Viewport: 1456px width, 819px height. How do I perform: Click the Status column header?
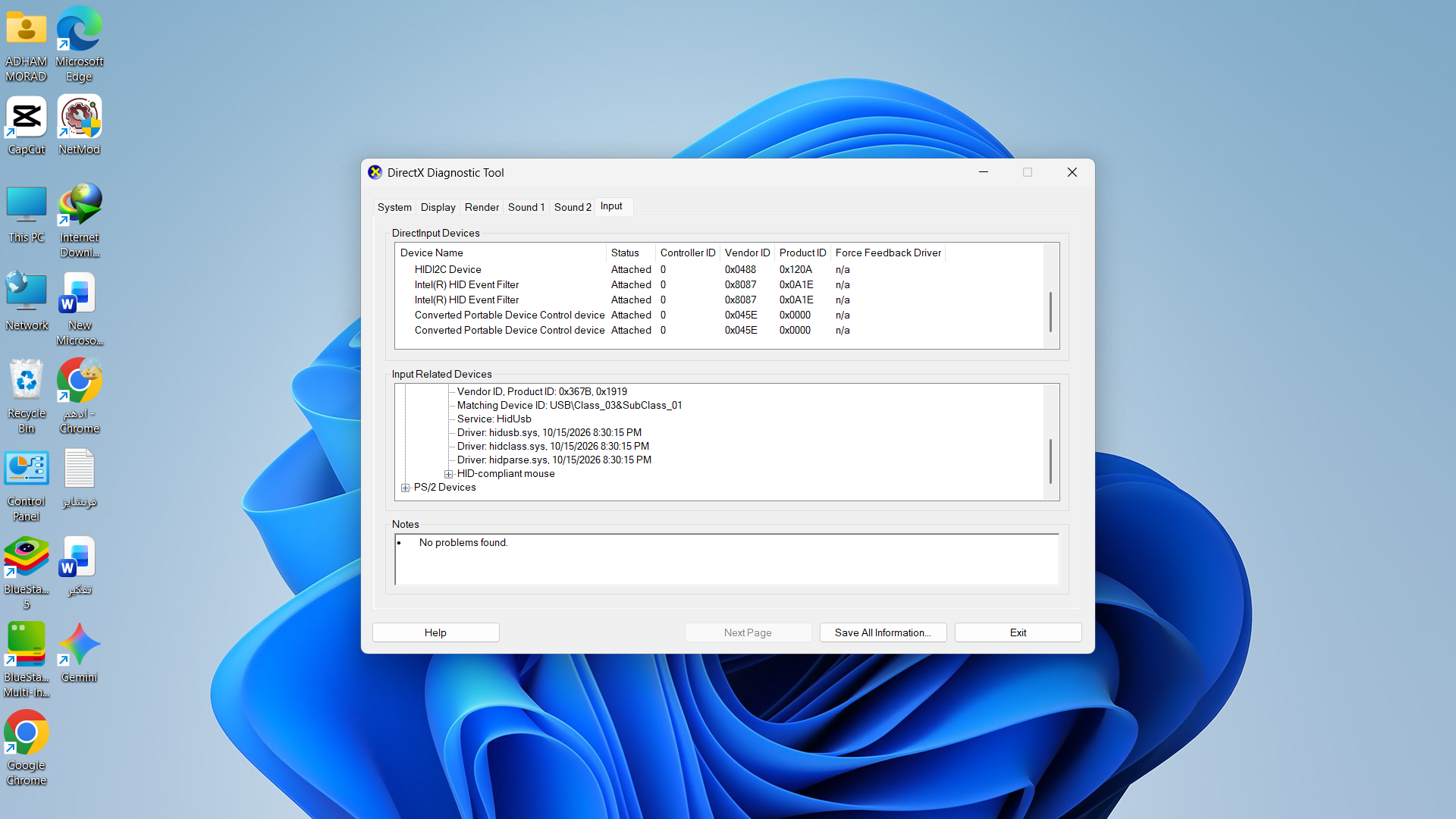pyautogui.click(x=630, y=253)
